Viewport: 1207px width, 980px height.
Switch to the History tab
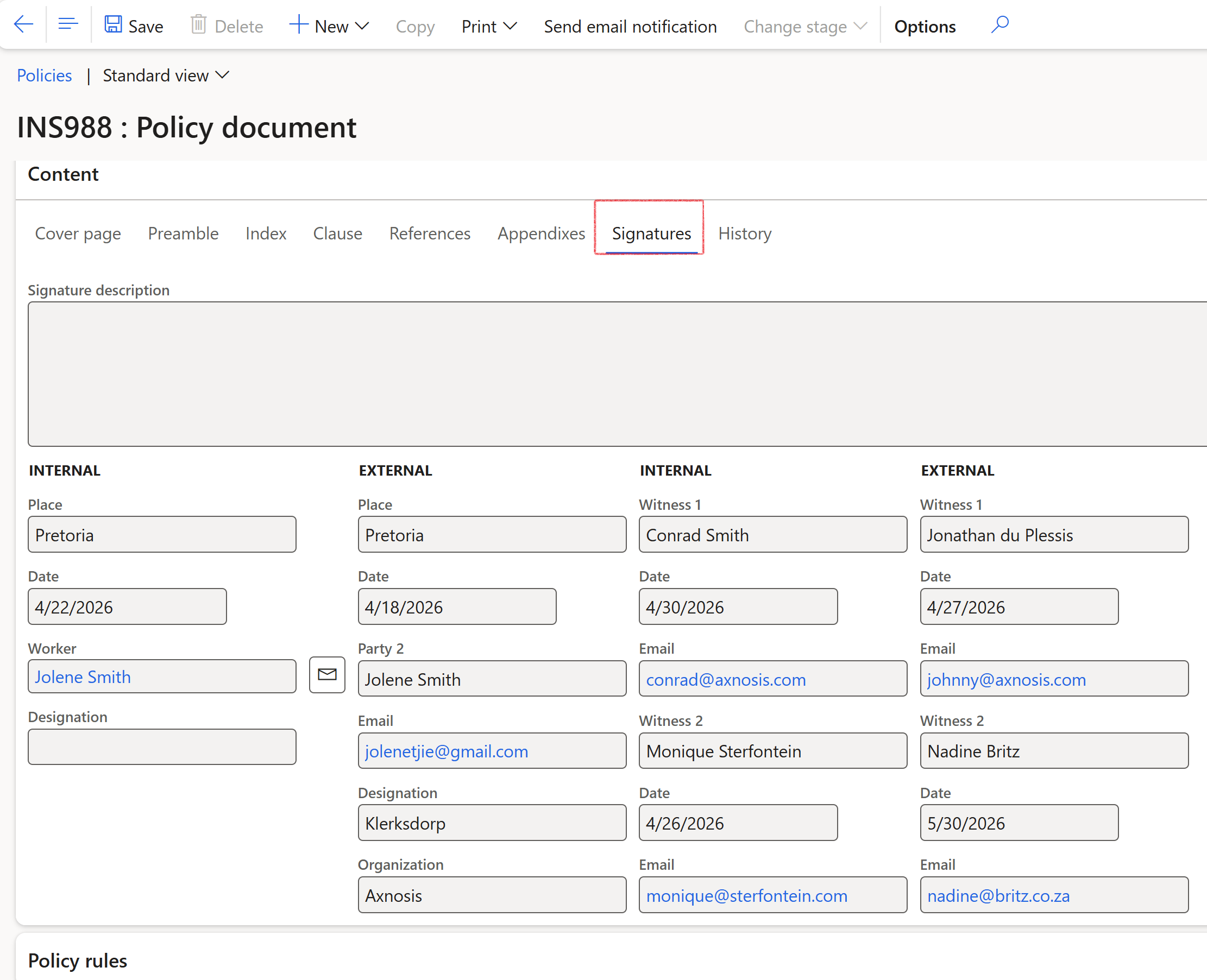(x=744, y=233)
